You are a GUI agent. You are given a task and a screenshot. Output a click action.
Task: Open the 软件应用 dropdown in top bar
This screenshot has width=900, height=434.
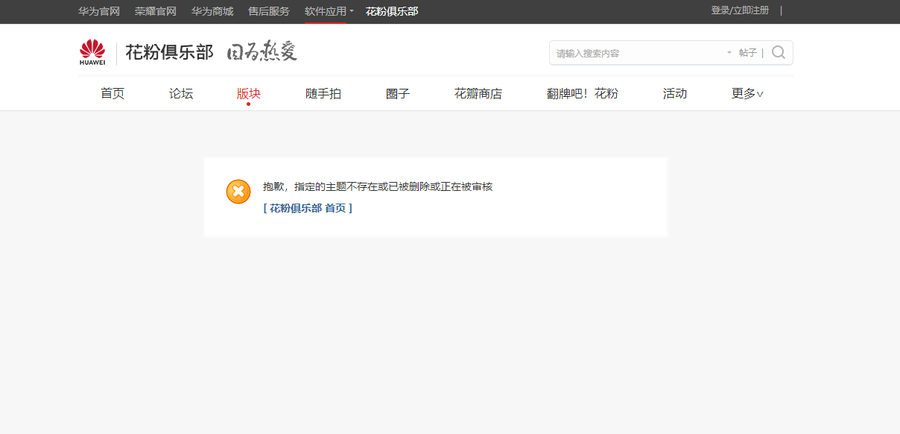coord(329,11)
